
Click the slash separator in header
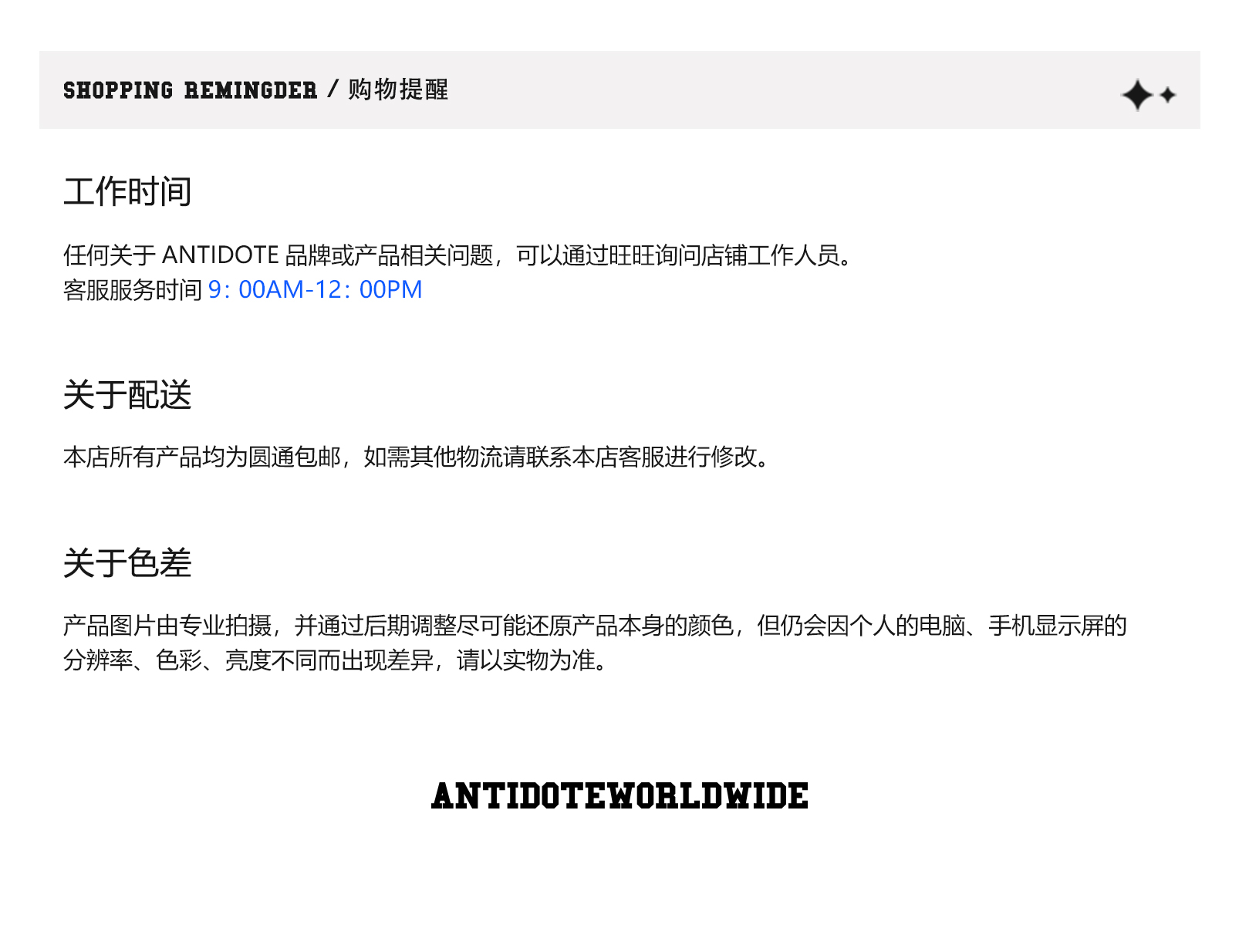pyautogui.click(x=333, y=89)
